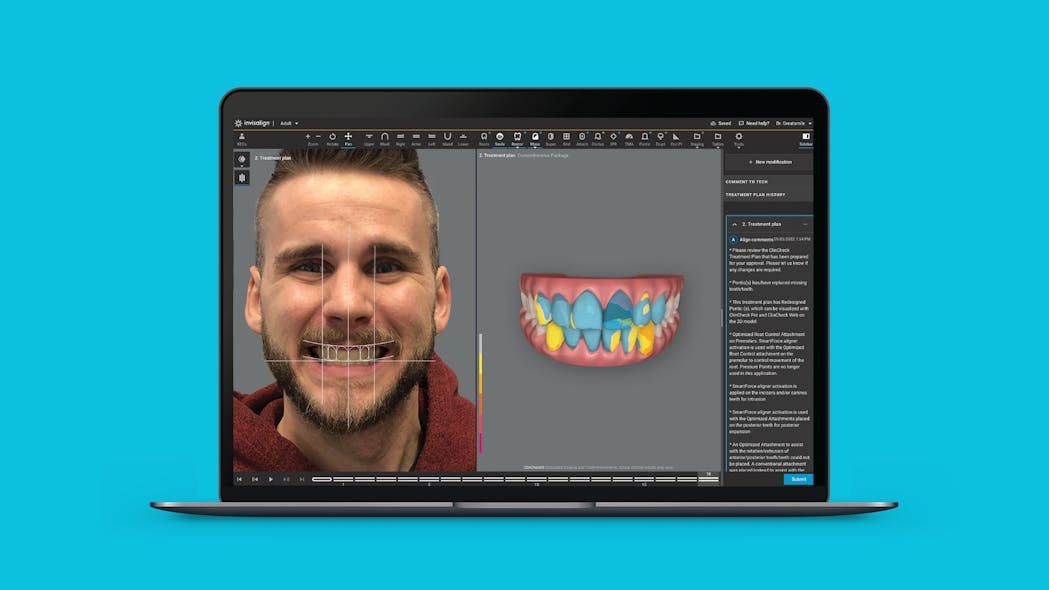Show the Lower arch only
The height and width of the screenshot is (590, 1049).
pyautogui.click(x=462, y=137)
